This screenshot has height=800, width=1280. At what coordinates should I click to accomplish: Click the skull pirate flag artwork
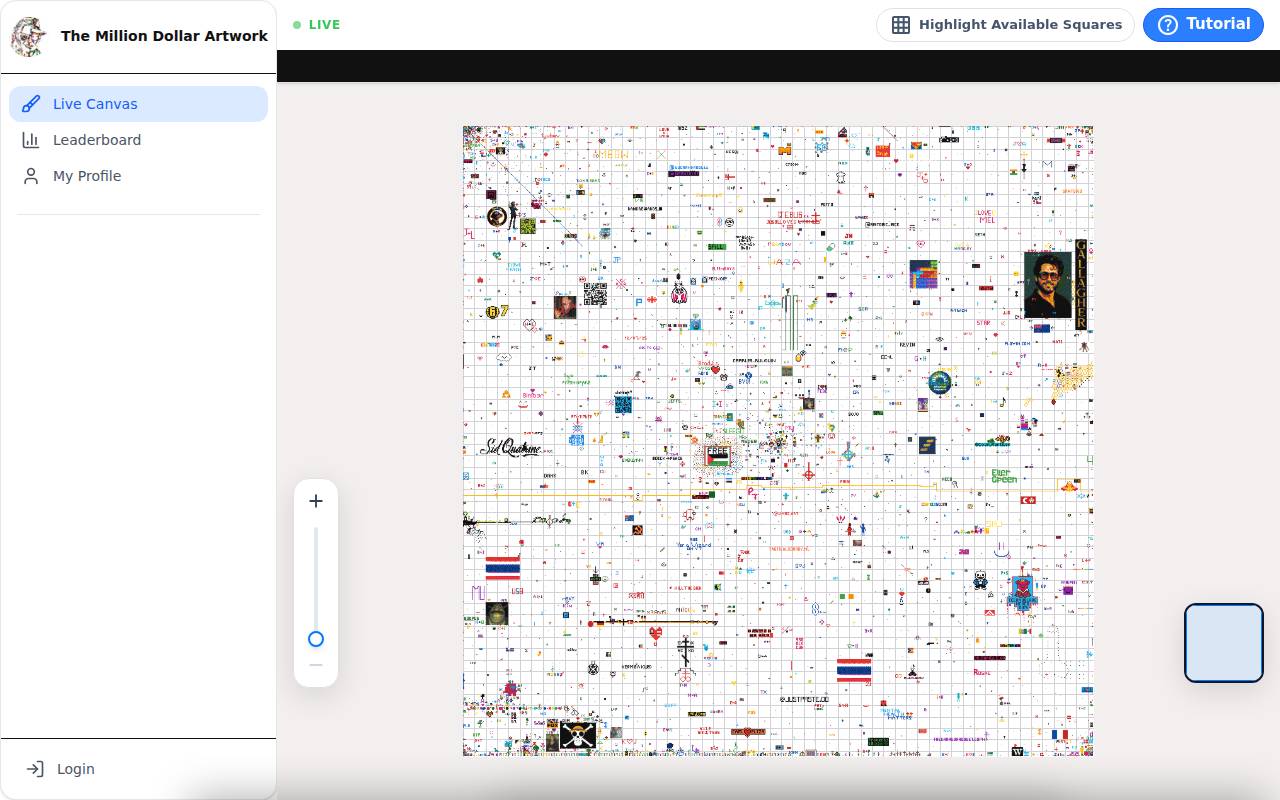578,736
